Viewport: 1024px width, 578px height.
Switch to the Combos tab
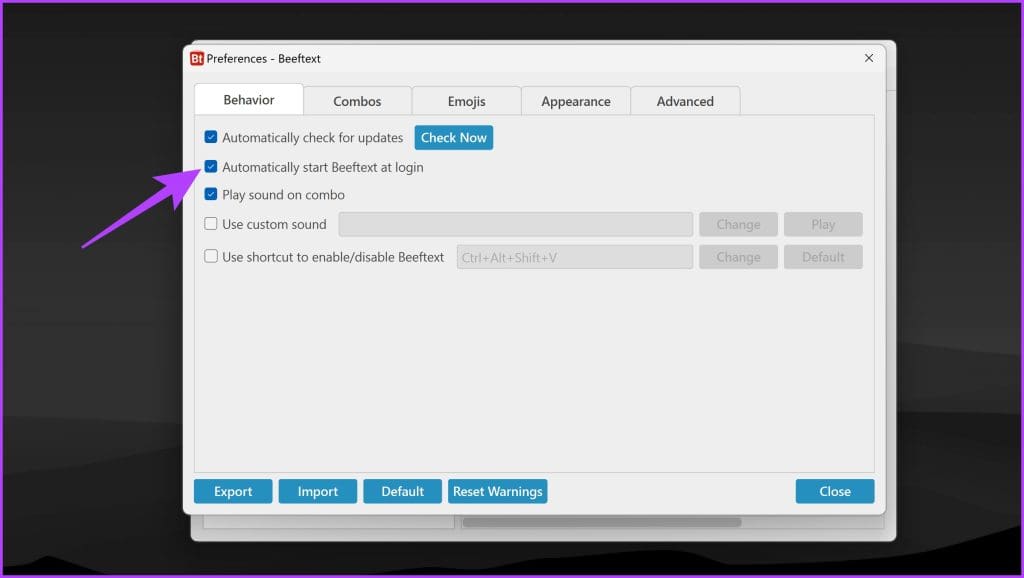[357, 100]
